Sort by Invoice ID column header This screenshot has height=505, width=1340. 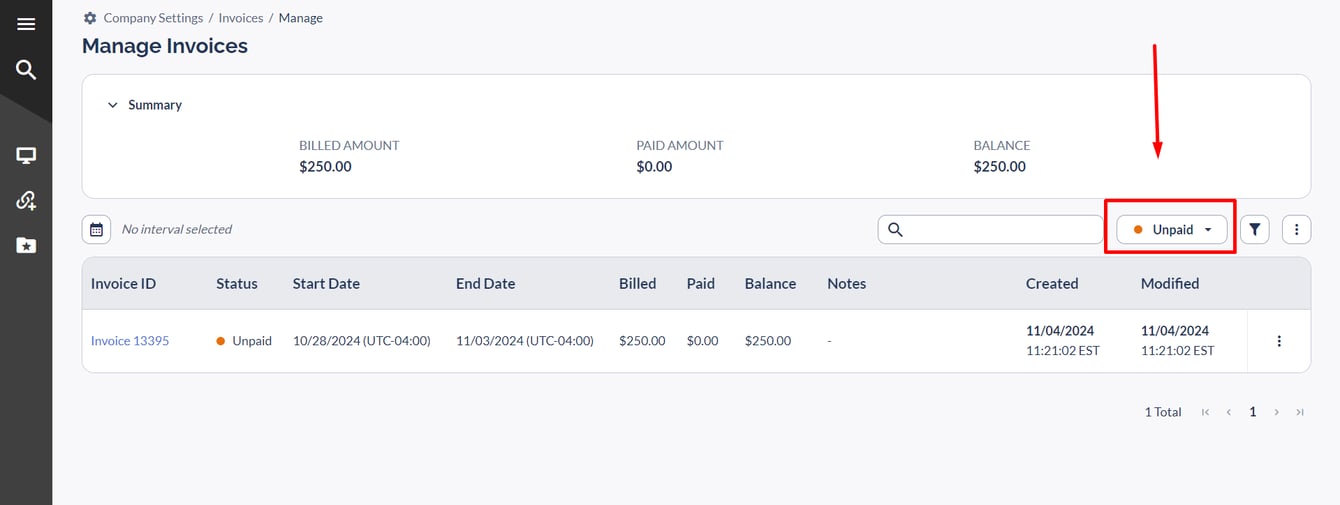pyautogui.click(x=123, y=284)
